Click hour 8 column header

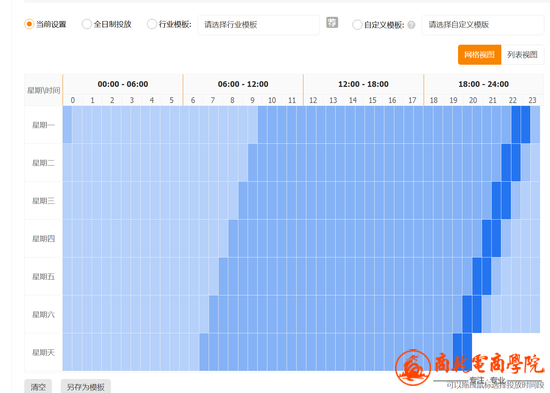pyautogui.click(x=232, y=100)
